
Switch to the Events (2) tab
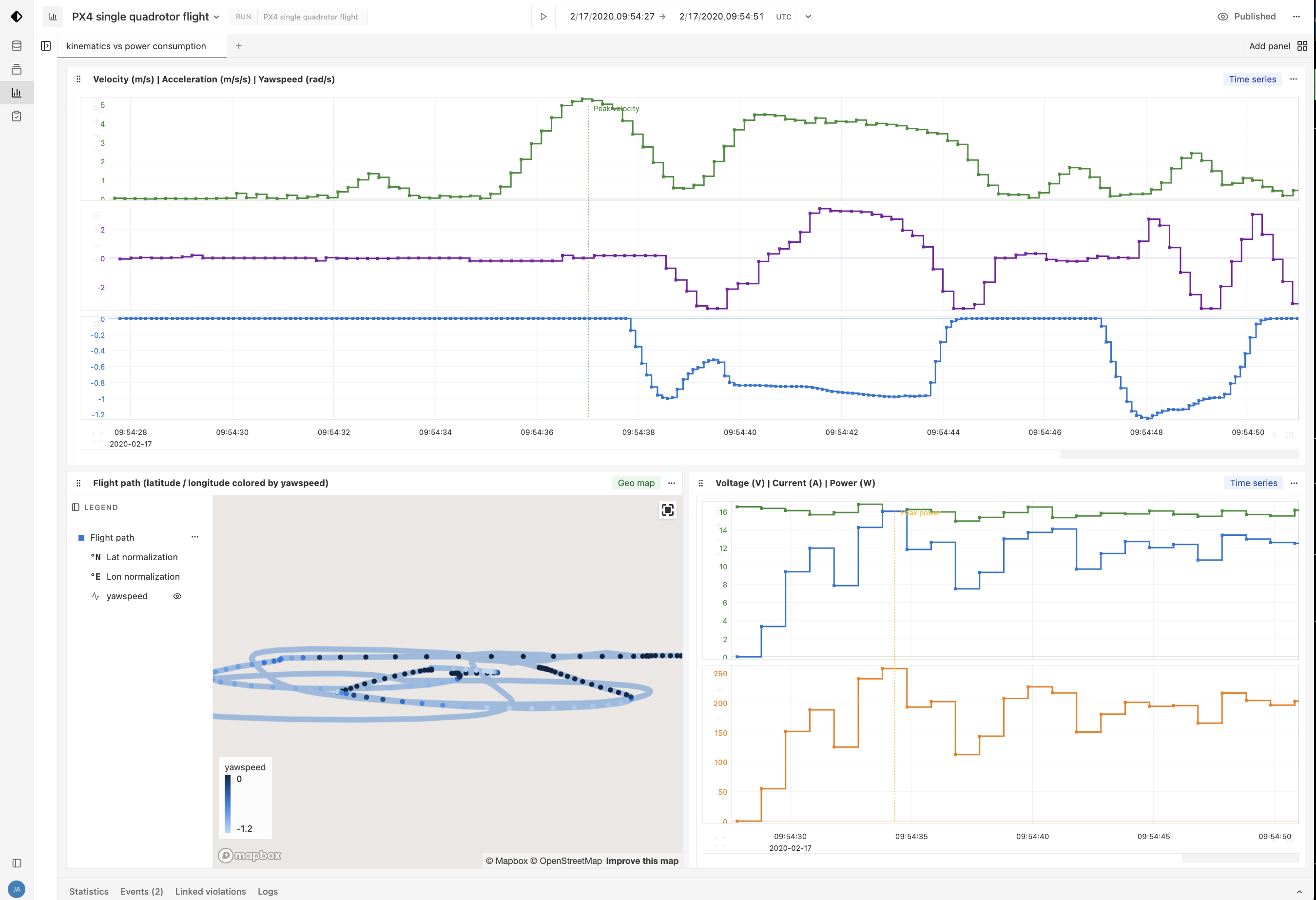pos(141,891)
